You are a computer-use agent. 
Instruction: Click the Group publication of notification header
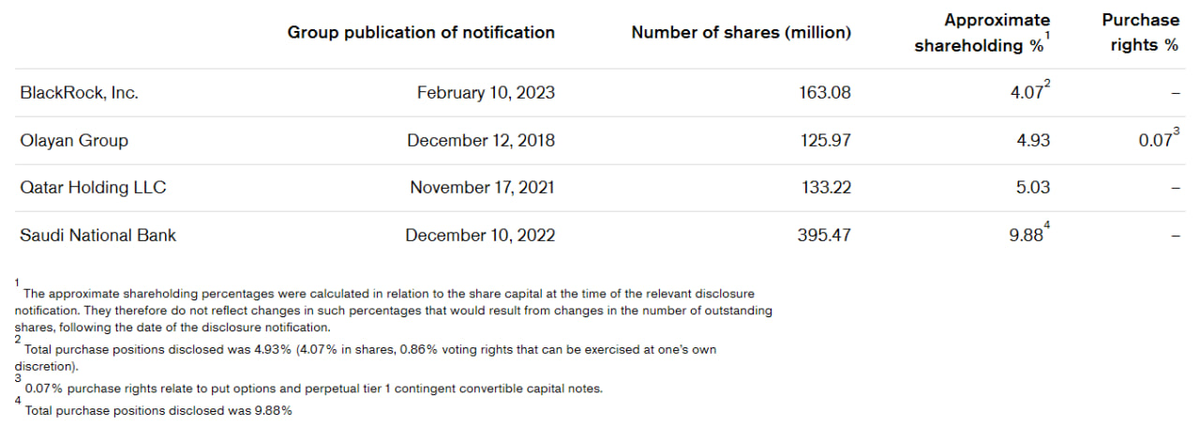pos(421,32)
